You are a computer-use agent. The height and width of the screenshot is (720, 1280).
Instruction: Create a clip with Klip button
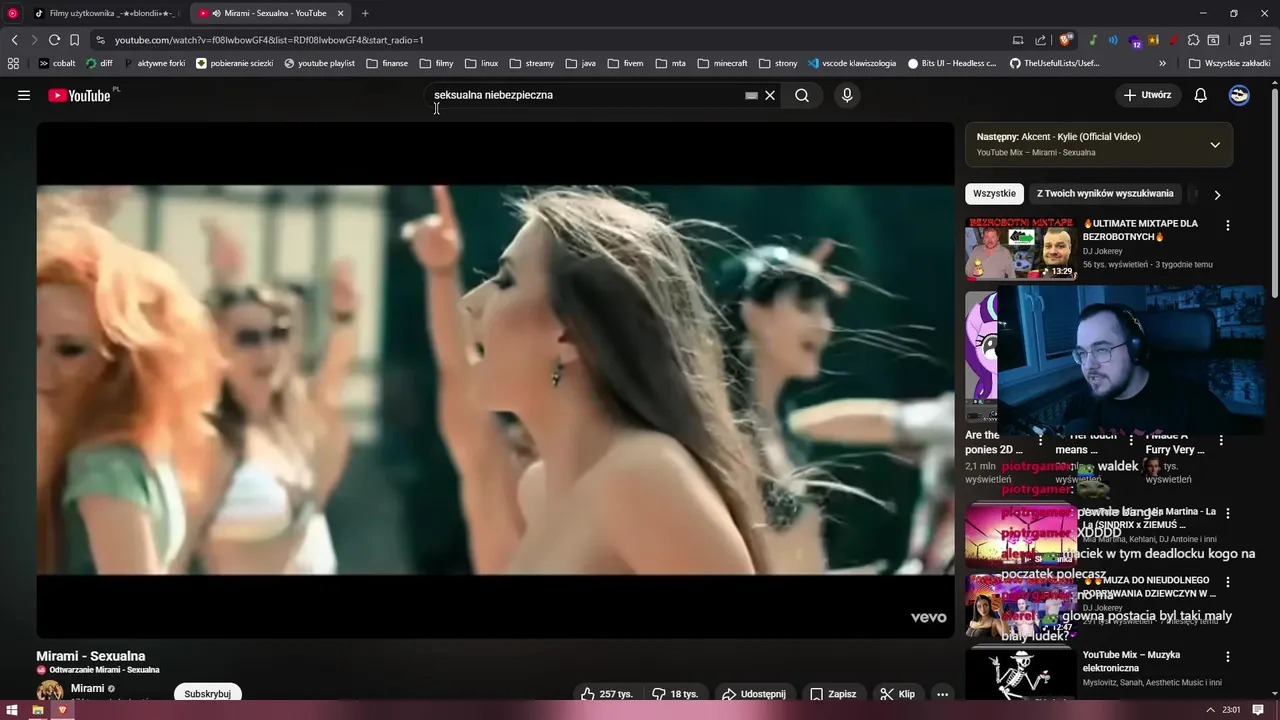[x=897, y=694]
